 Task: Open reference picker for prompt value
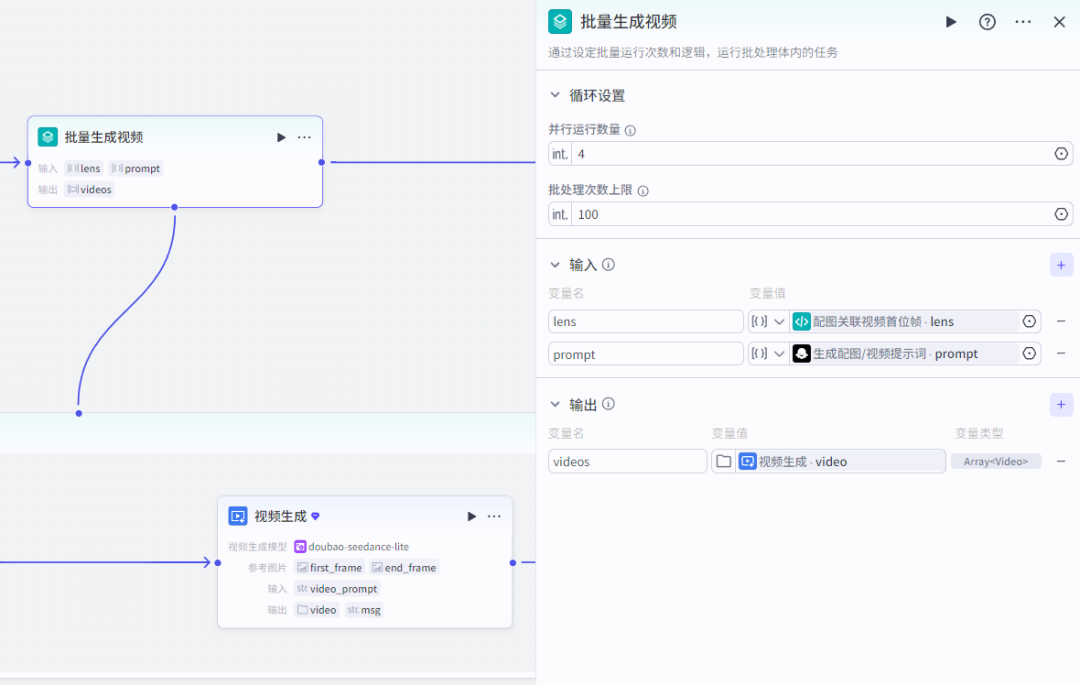1029,354
